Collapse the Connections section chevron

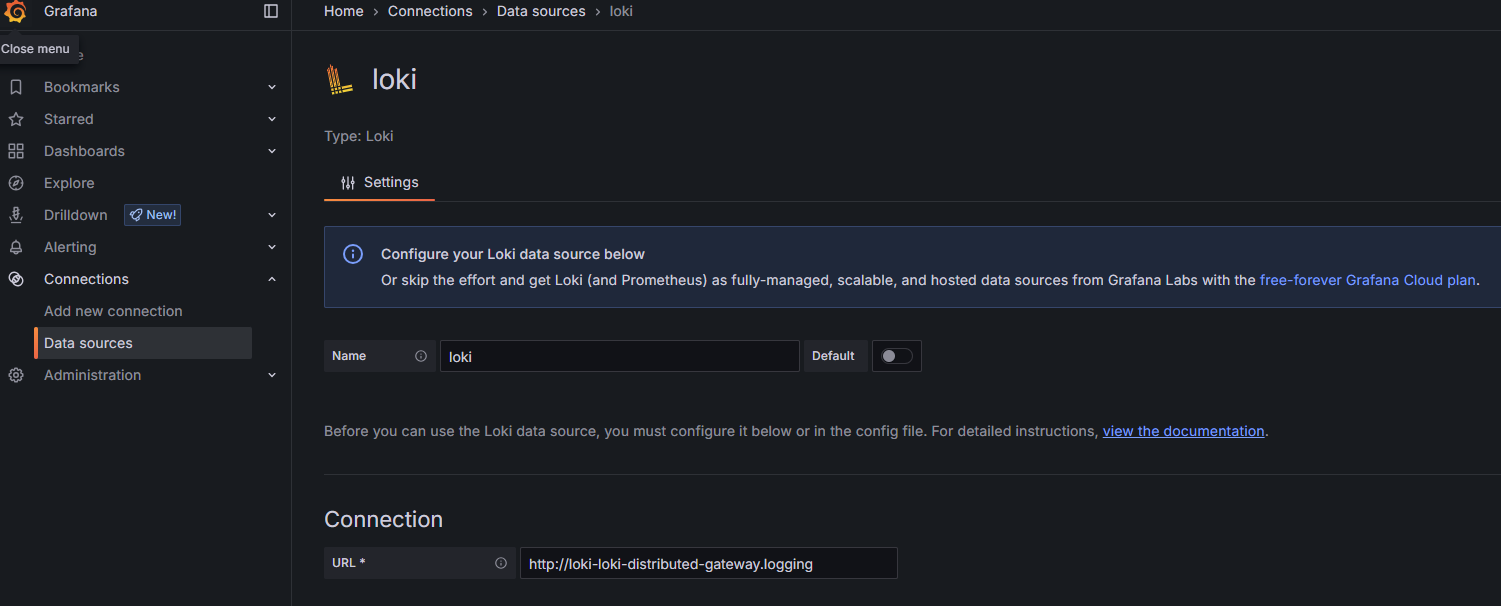pos(272,279)
